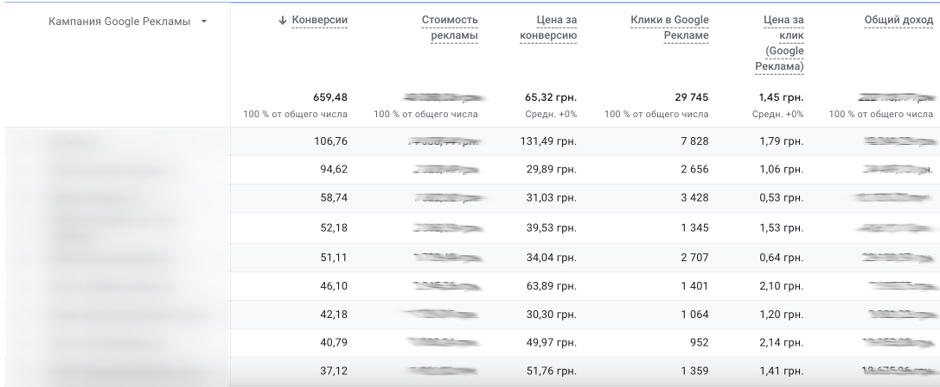This screenshot has height=387, width=940.
Task: Select the total conversions value 659,48
Action: point(330,97)
